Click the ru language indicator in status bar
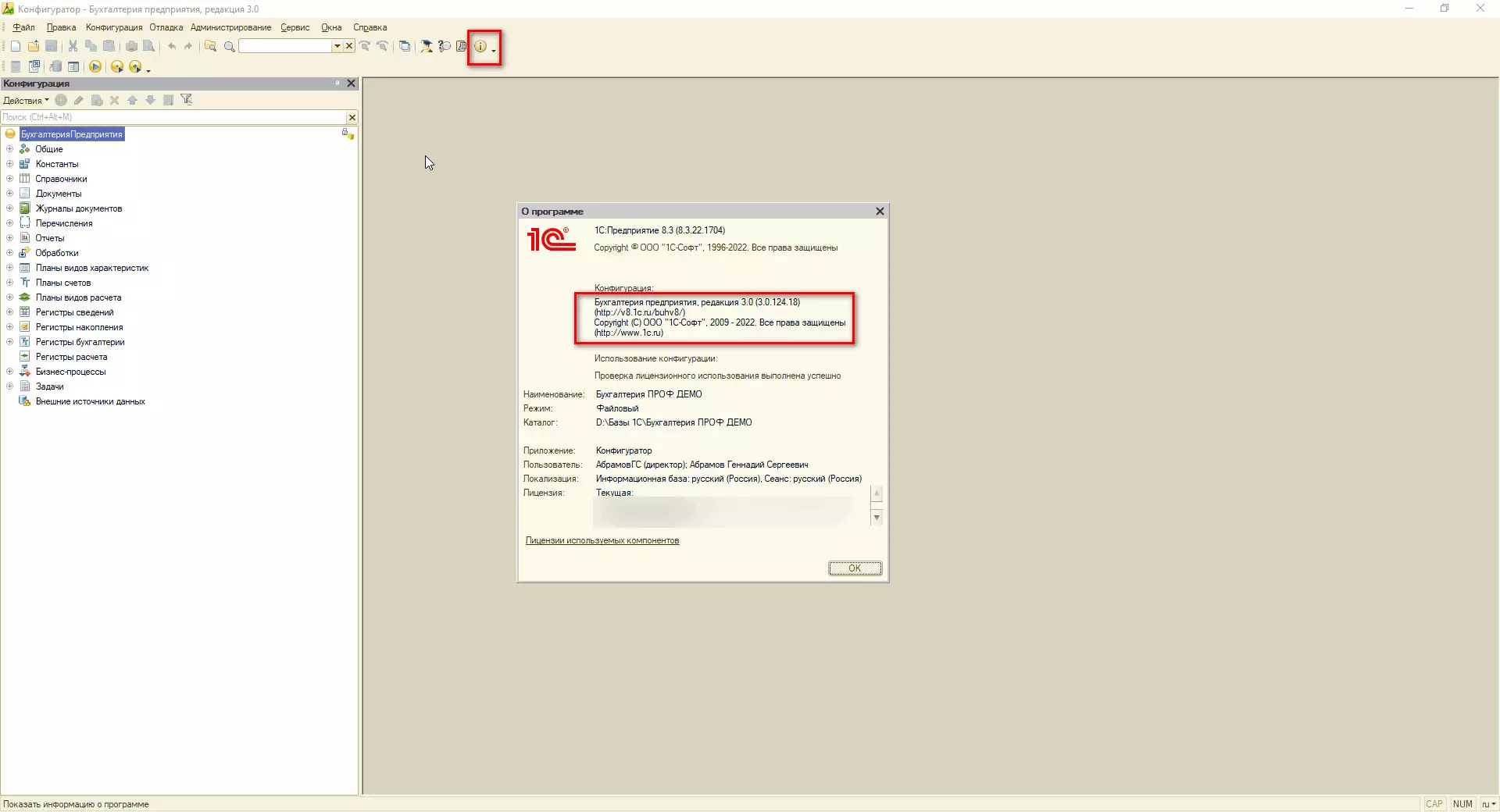The height and width of the screenshot is (812, 1500). (1488, 804)
